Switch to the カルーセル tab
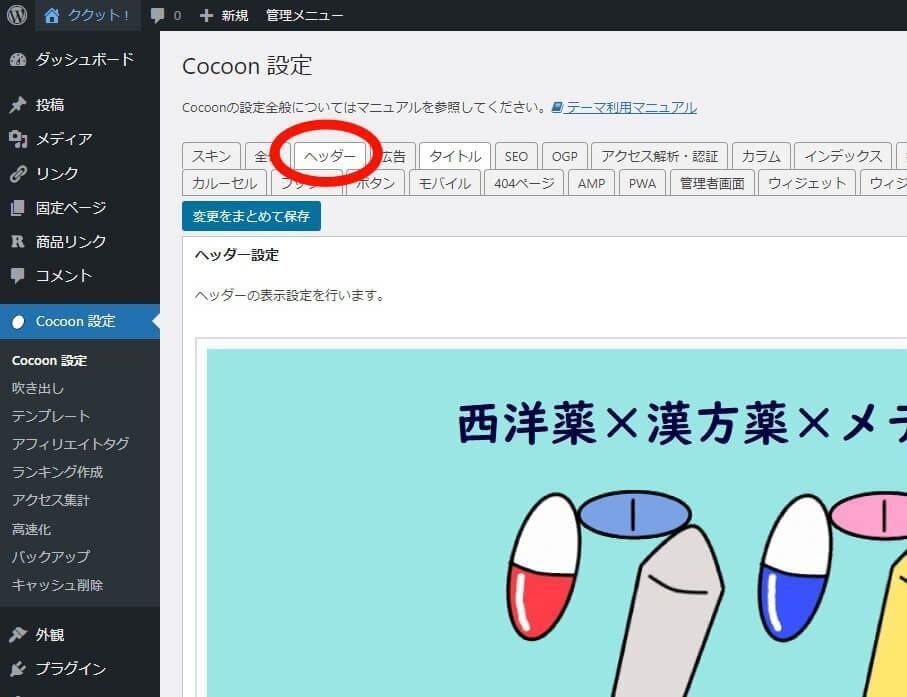This screenshot has height=697, width=907. (224, 183)
